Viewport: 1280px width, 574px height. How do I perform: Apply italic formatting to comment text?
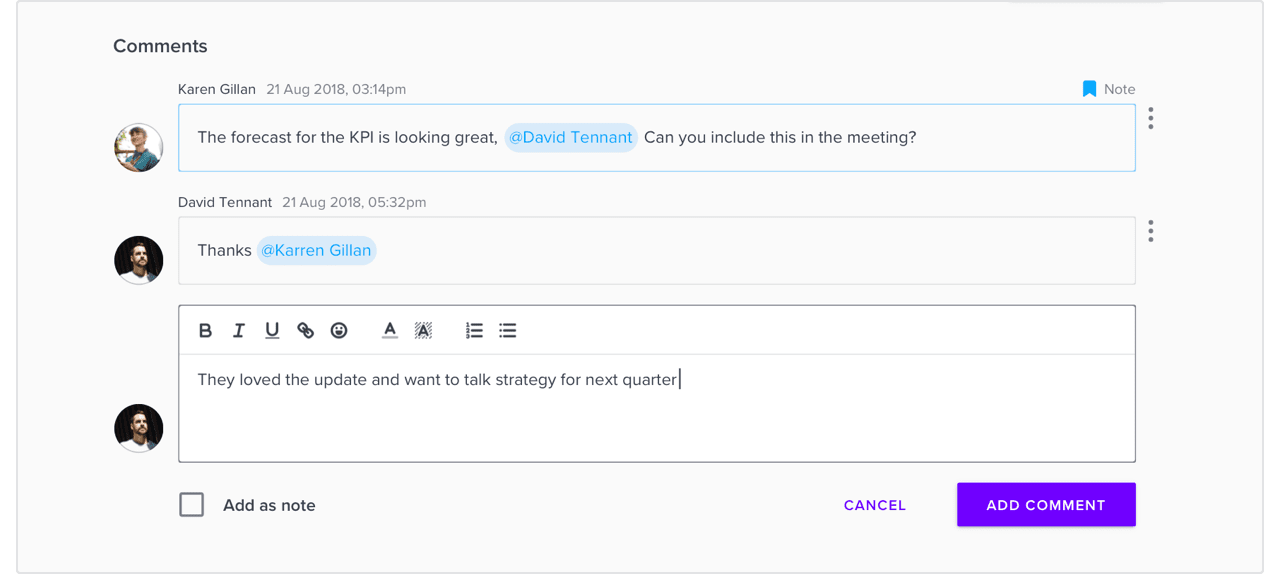pyautogui.click(x=238, y=330)
